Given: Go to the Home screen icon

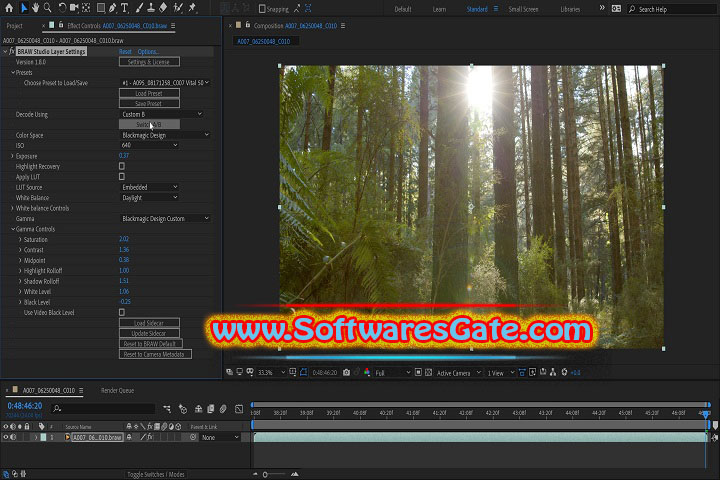Looking at the screenshot, I should click(9, 8).
